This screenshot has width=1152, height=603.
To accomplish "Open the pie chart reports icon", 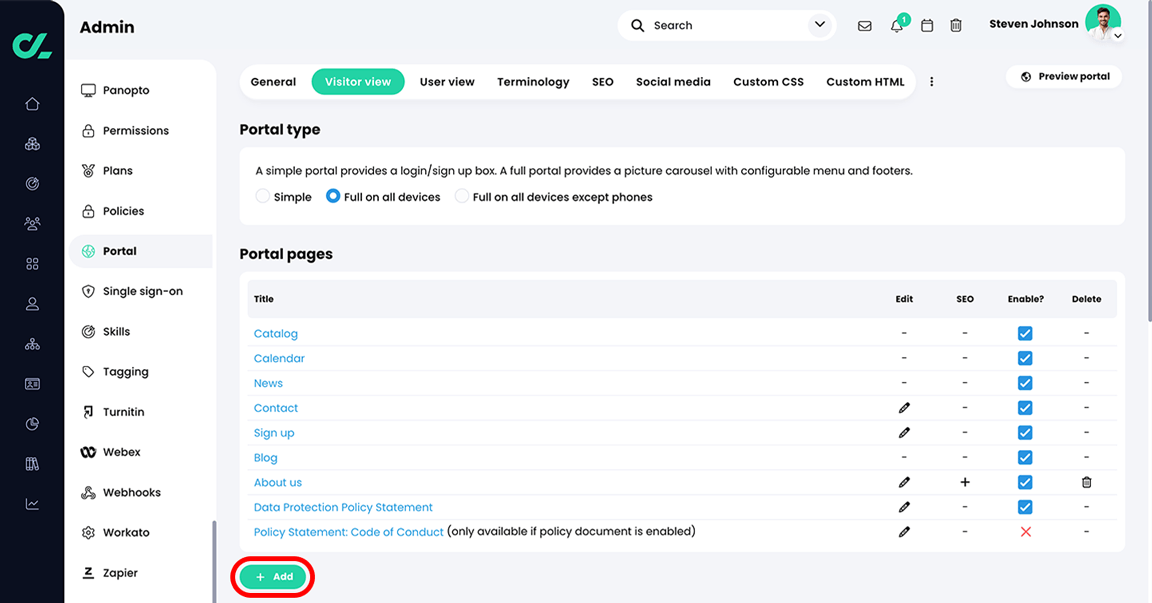I will pyautogui.click(x=32, y=424).
